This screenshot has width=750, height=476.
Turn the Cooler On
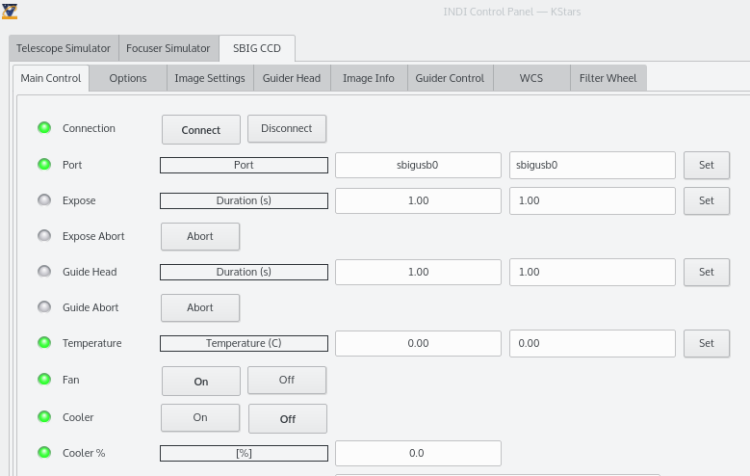click(200, 418)
